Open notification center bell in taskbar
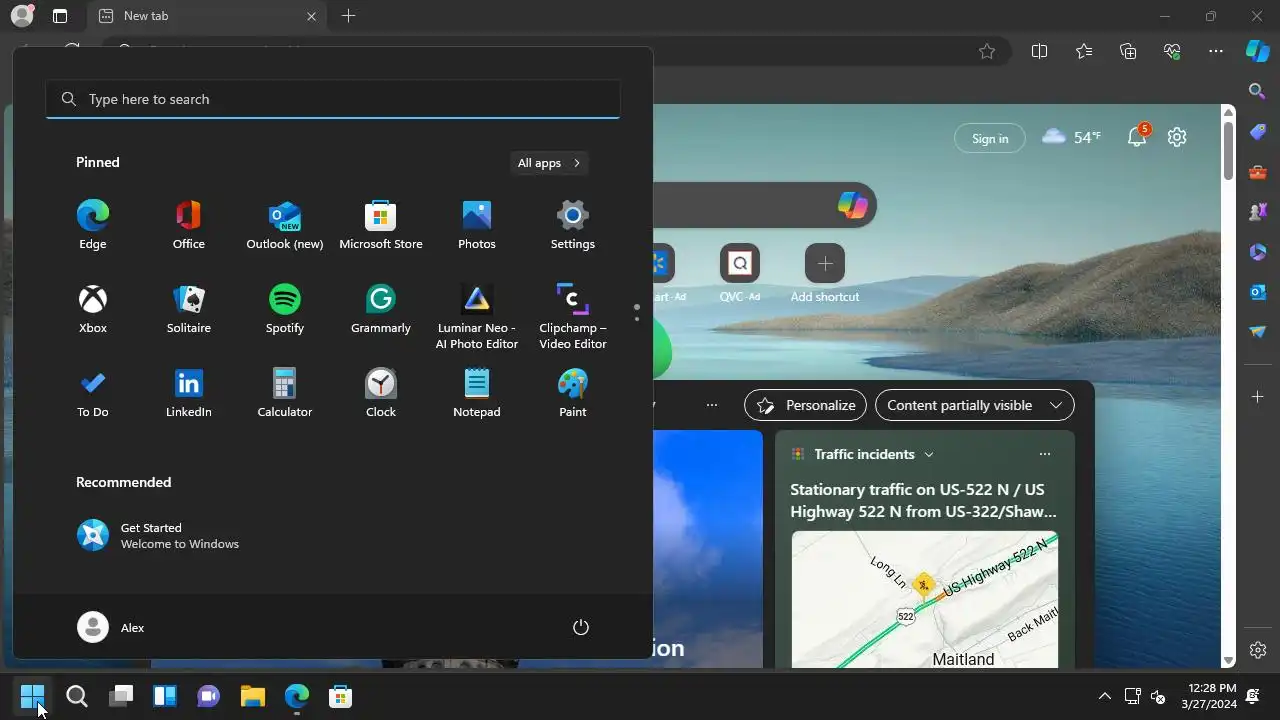Image resolution: width=1280 pixels, height=720 pixels. pos(1252,696)
